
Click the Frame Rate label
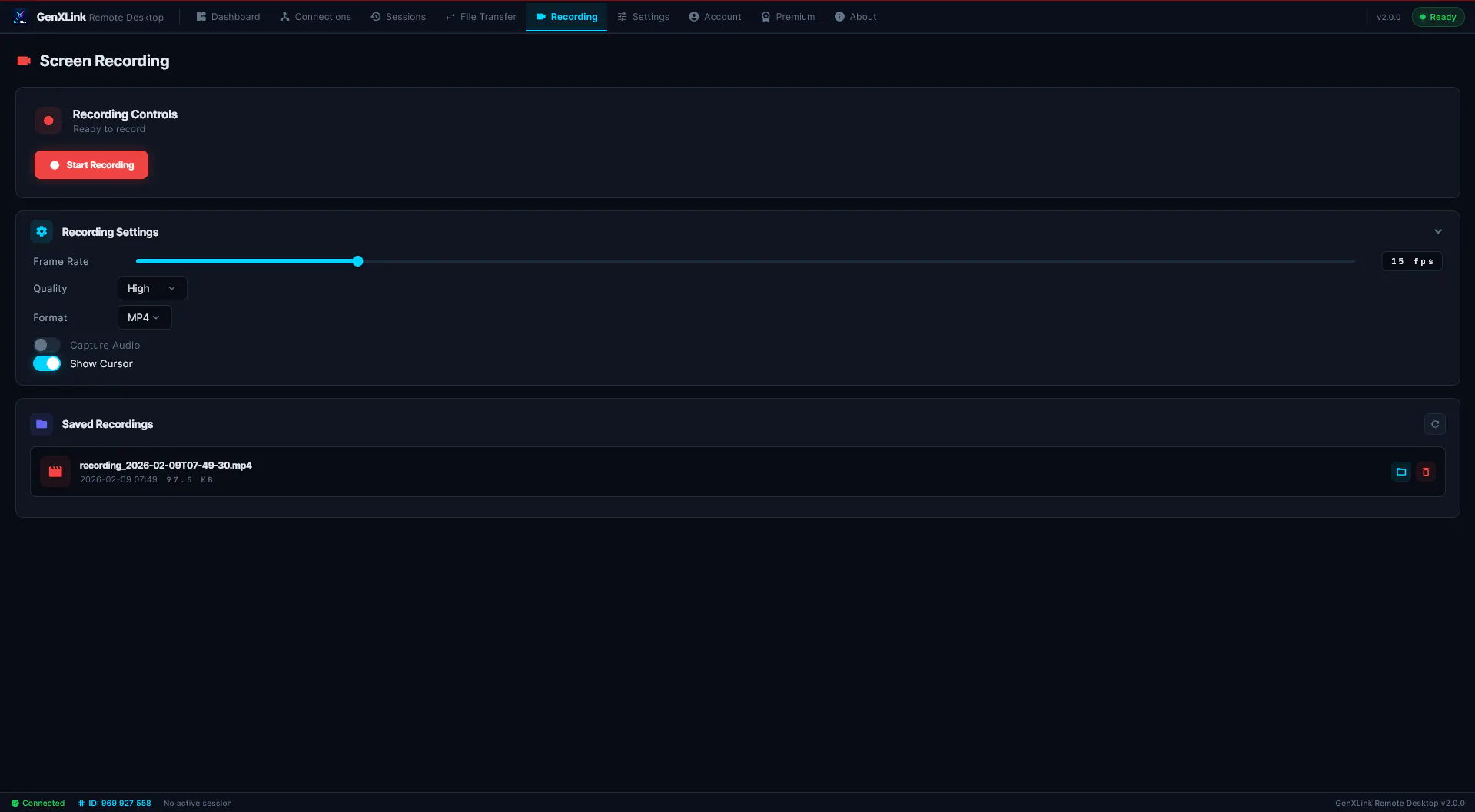coord(61,261)
